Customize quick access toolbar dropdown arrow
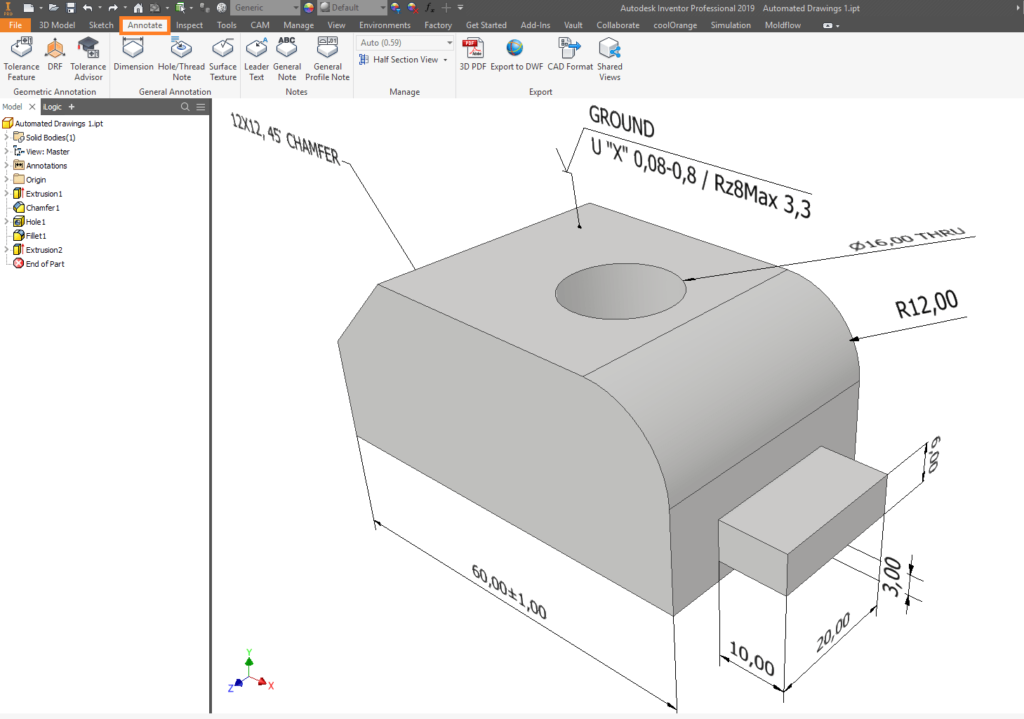The width and height of the screenshot is (1024, 719). coord(460,8)
